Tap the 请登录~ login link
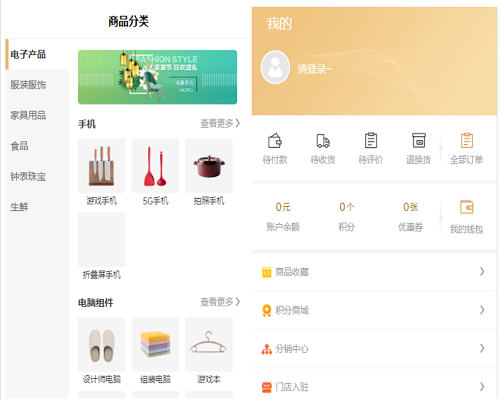This screenshot has width=500, height=400. (314, 69)
